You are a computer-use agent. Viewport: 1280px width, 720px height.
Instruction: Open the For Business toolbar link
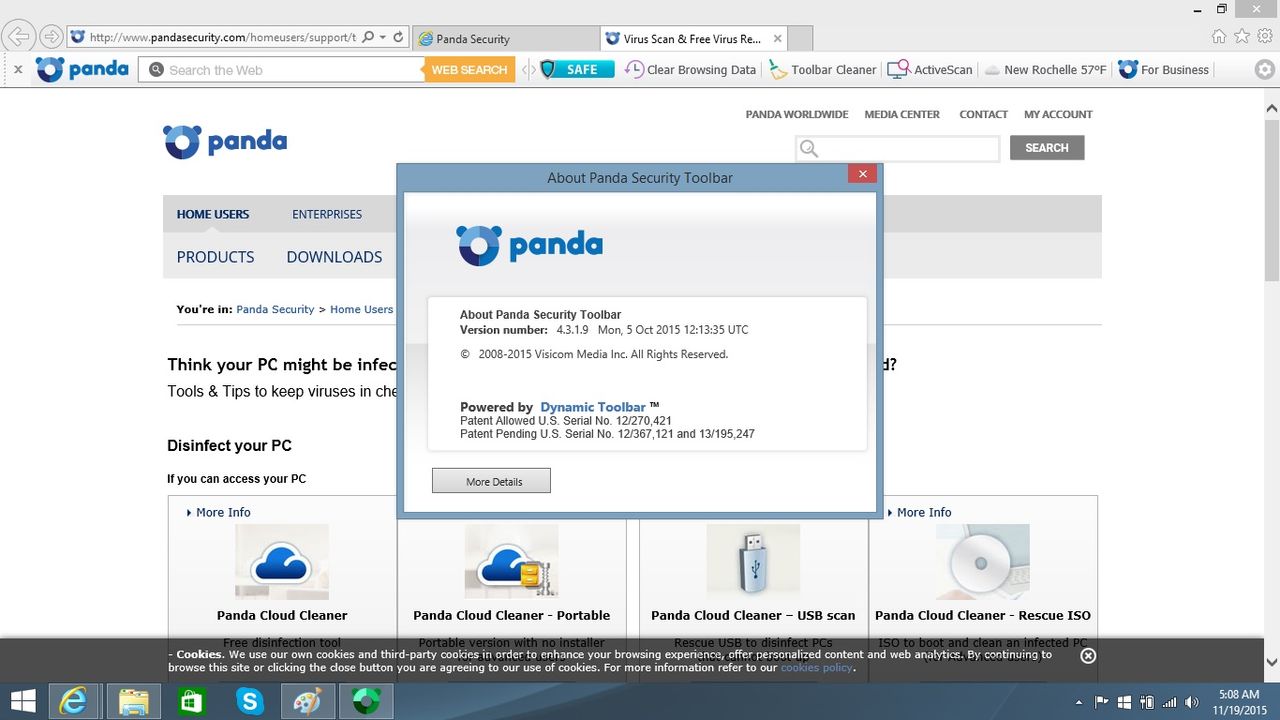coord(1163,70)
